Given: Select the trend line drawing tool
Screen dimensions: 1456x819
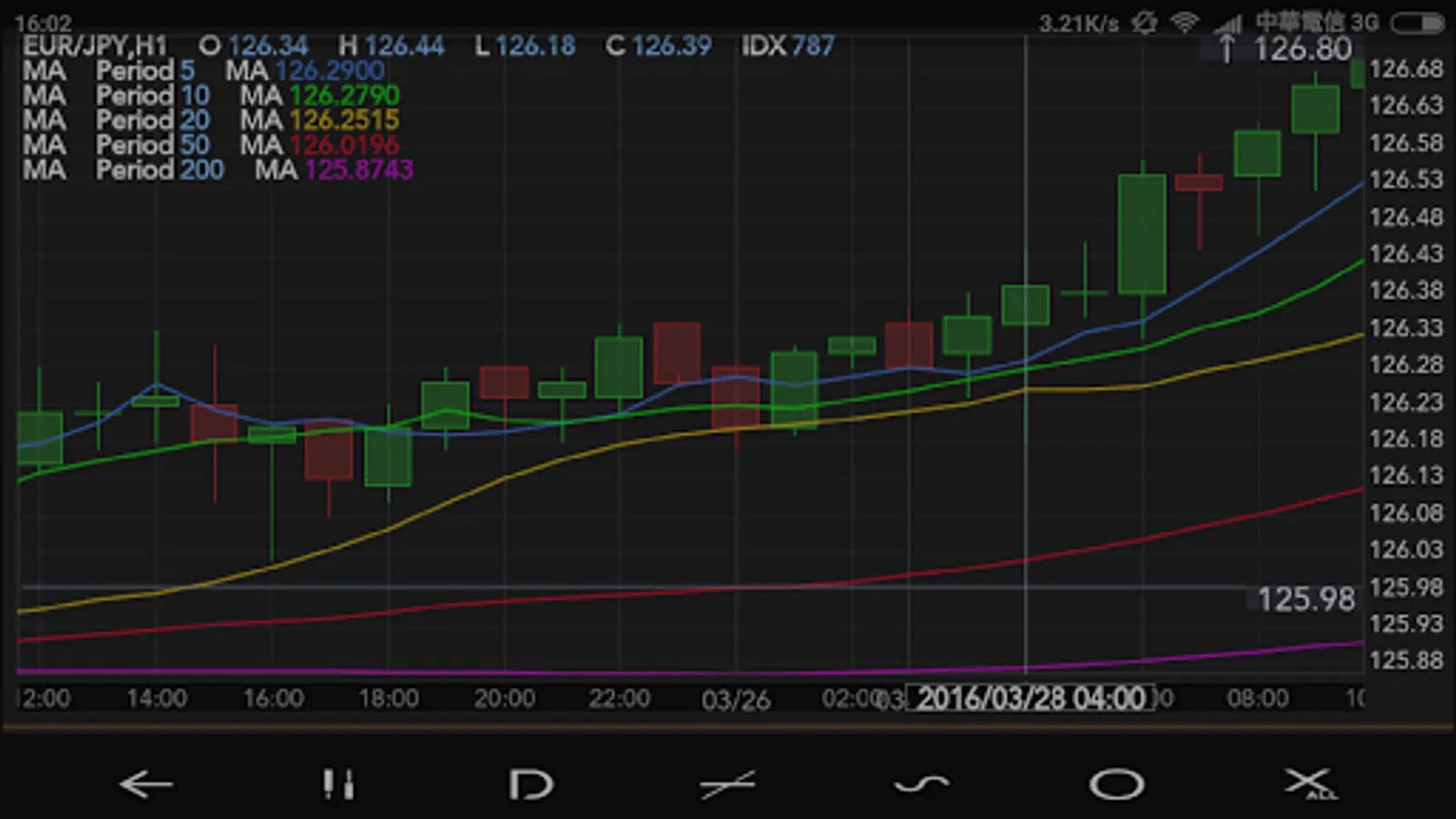Looking at the screenshot, I should tap(727, 784).
